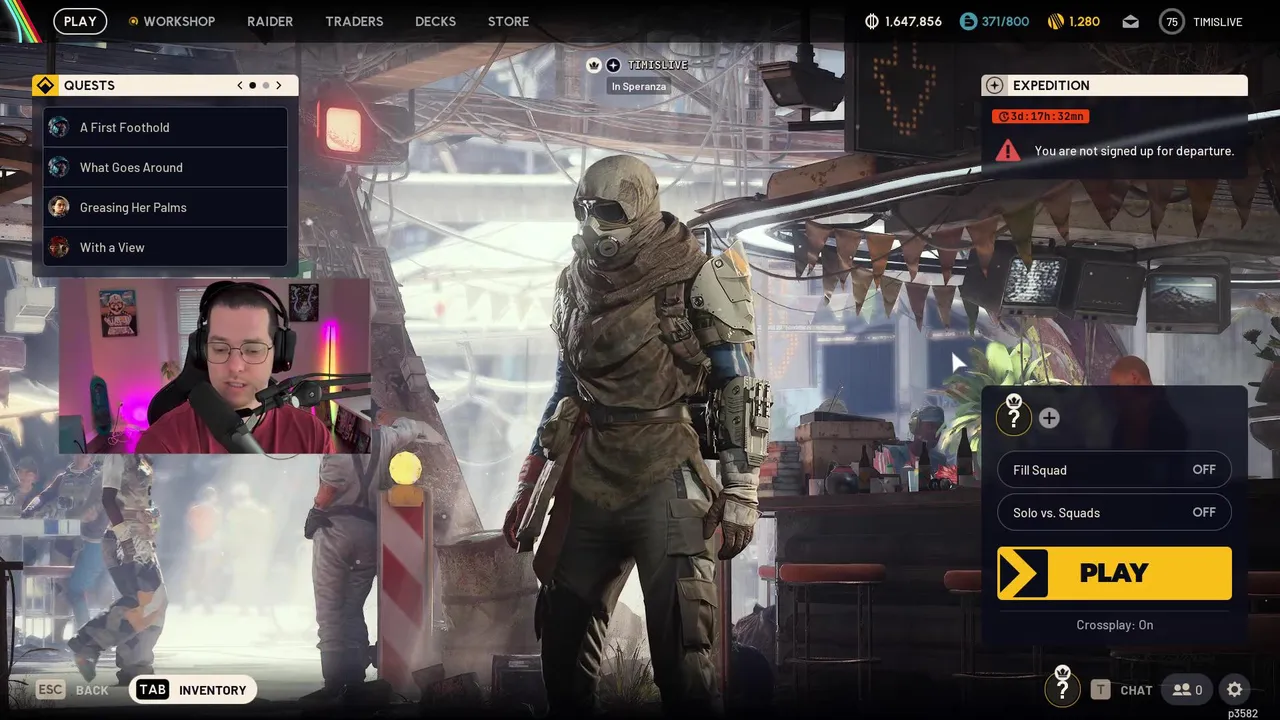Go to the TRADERS tab

[x=354, y=21]
